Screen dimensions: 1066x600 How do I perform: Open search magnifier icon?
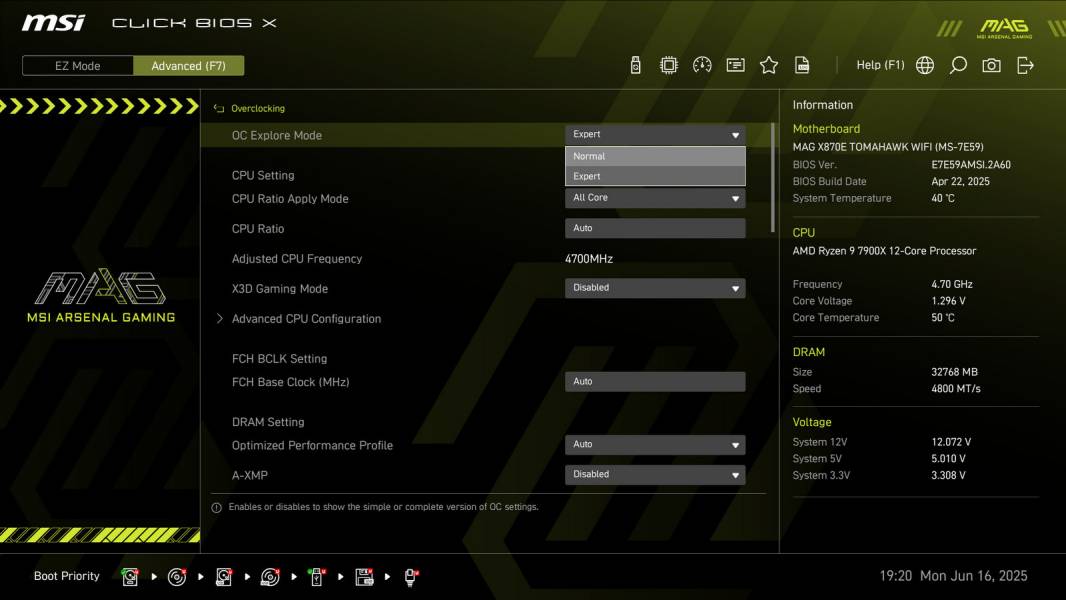pyautogui.click(x=958, y=65)
